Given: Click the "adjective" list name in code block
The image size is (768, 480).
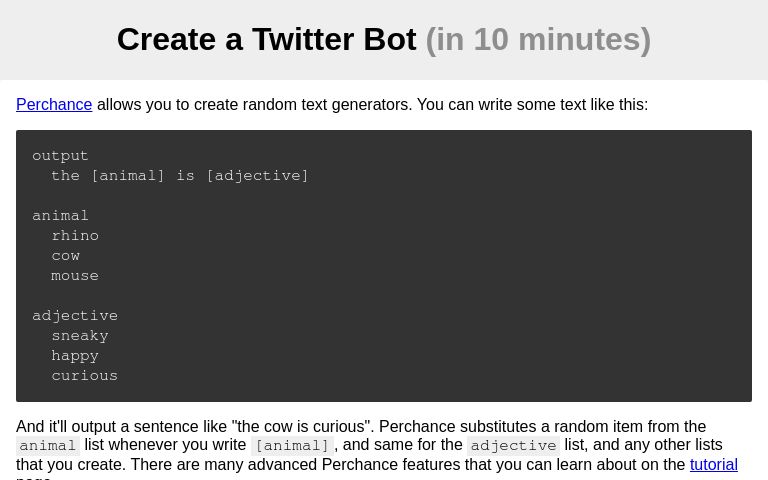Looking at the screenshot, I should click(75, 316).
